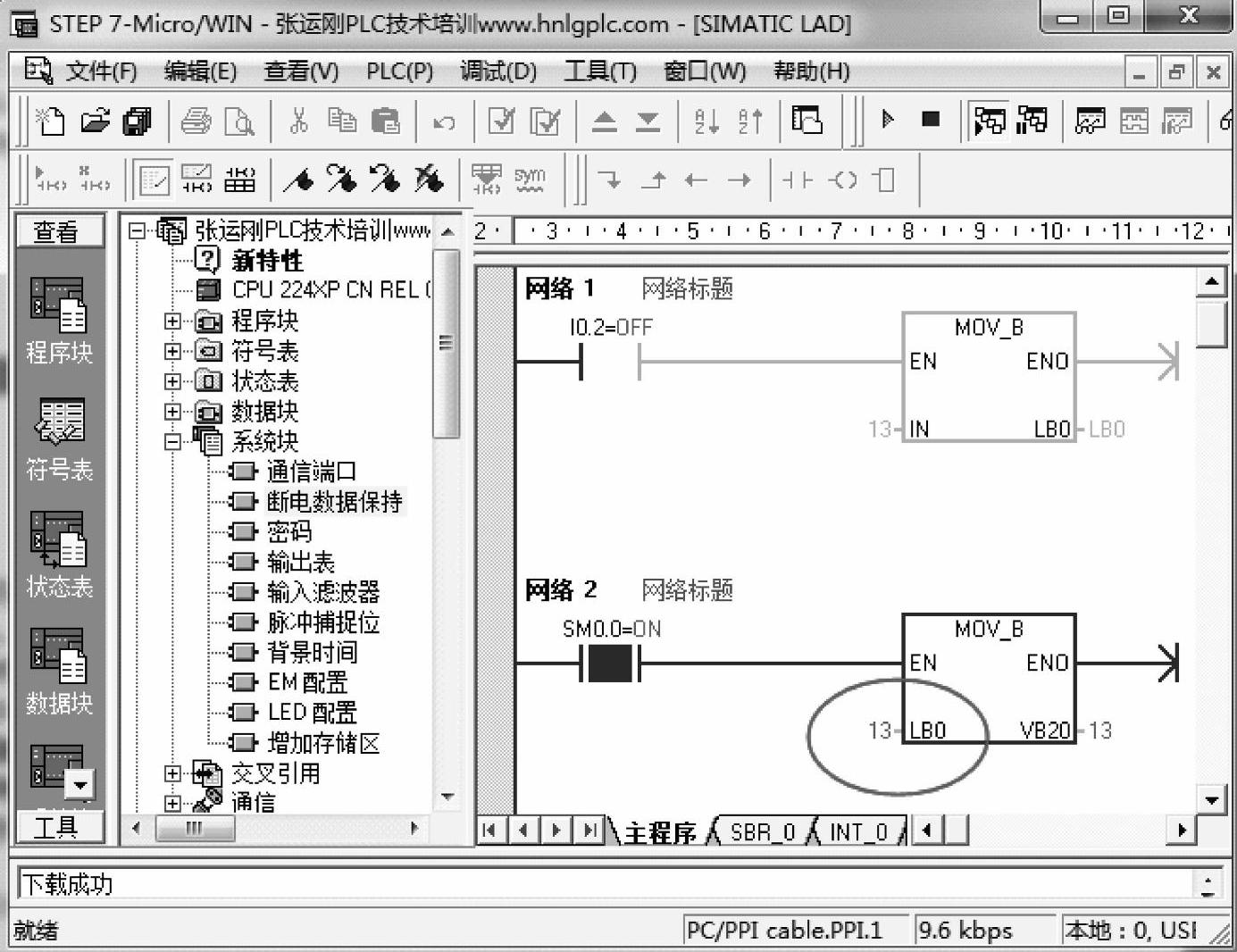
Task: Click the editor vertical scrollbar thumb
Action: pos(1210,324)
